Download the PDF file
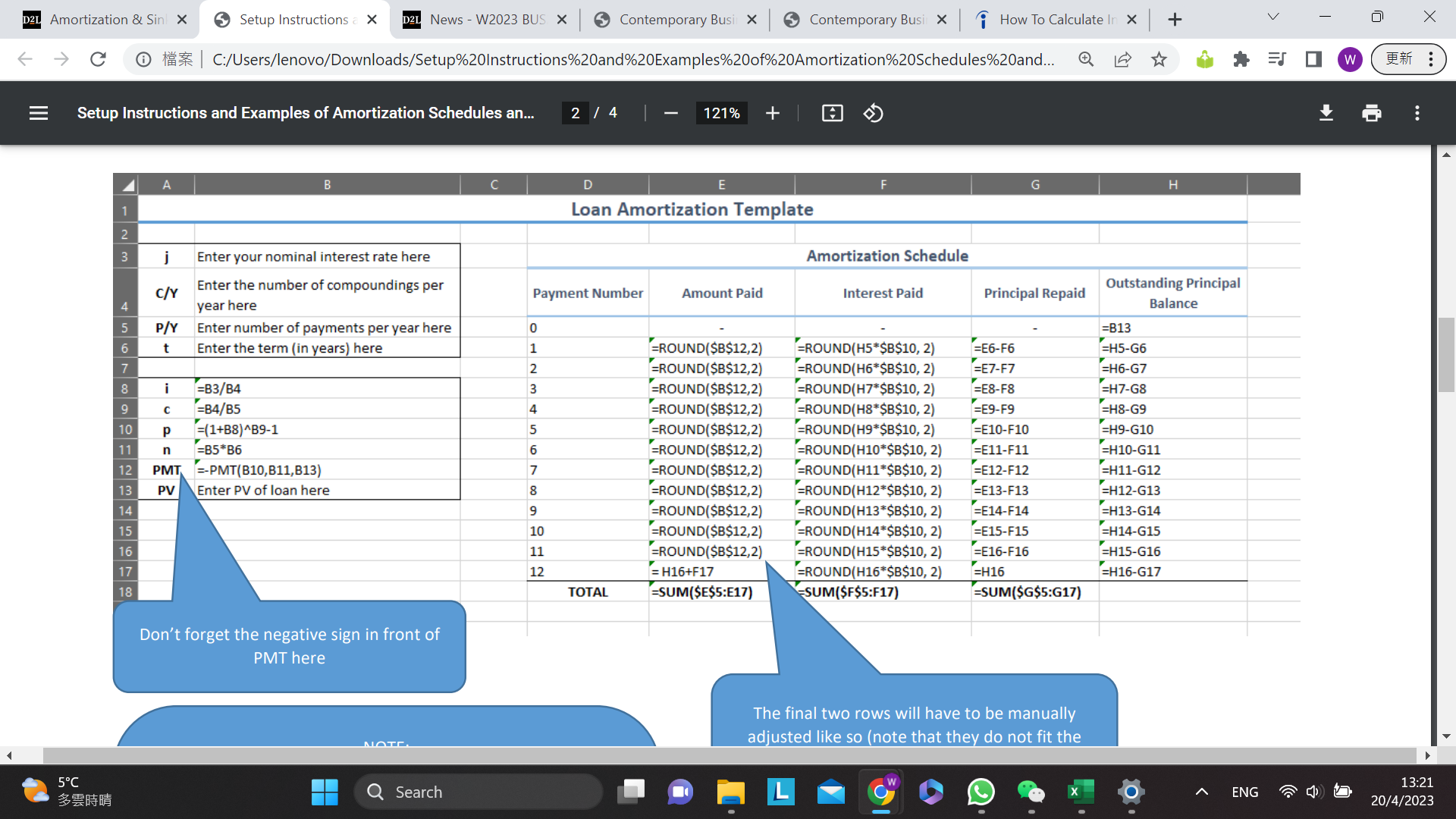The height and width of the screenshot is (819, 1456). [1326, 113]
